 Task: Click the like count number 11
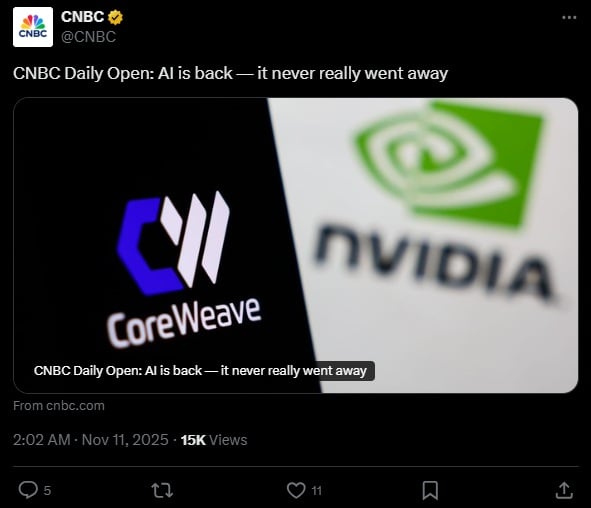317,491
